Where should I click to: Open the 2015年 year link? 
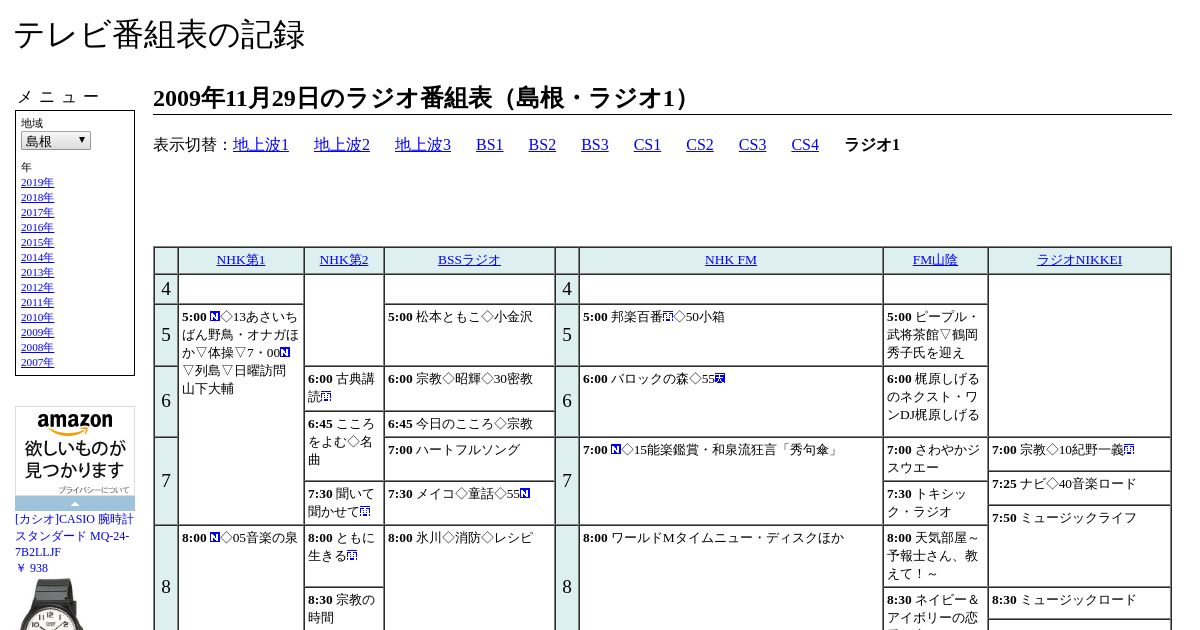(x=37, y=242)
